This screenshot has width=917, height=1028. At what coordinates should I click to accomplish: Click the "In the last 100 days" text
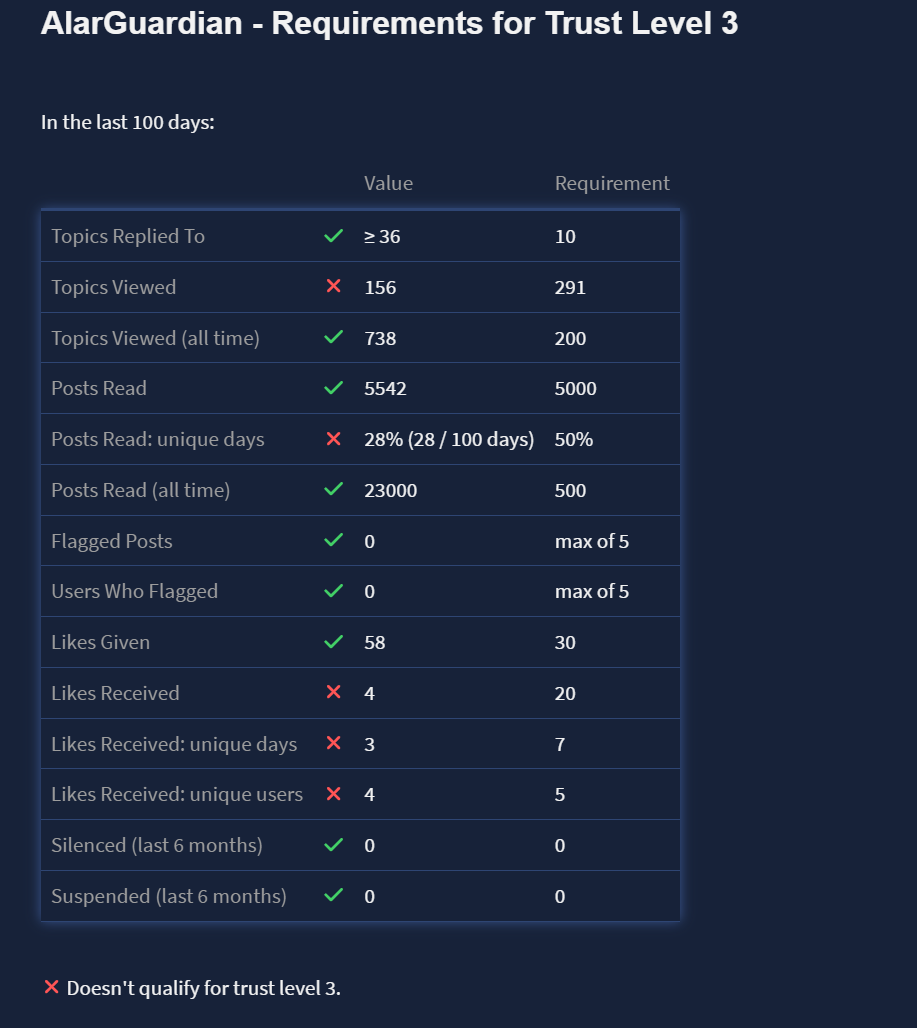click(128, 123)
